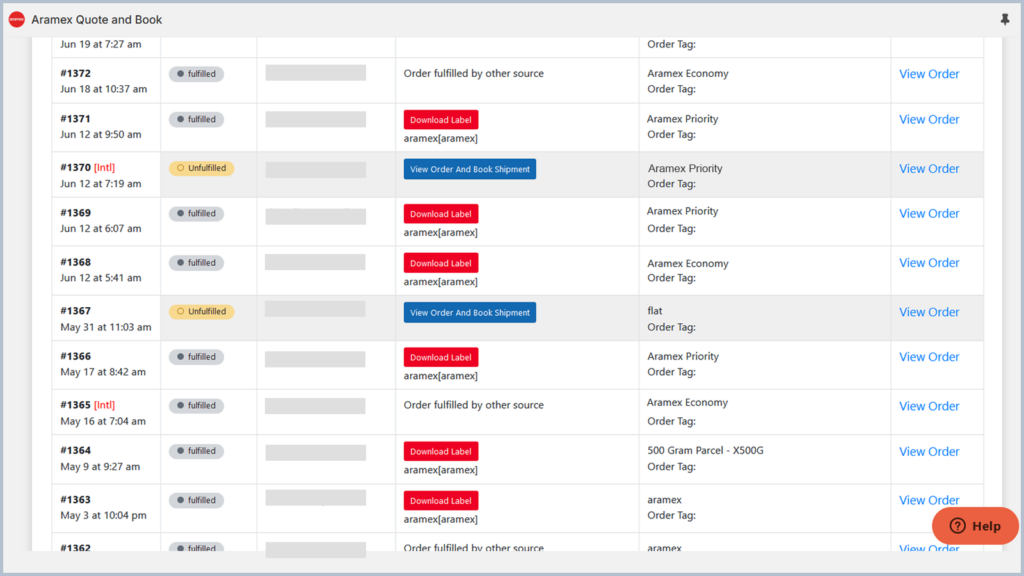The width and height of the screenshot is (1024, 576).
Task: Click the Unfulfilled badge on order #1367
Action: point(201,311)
